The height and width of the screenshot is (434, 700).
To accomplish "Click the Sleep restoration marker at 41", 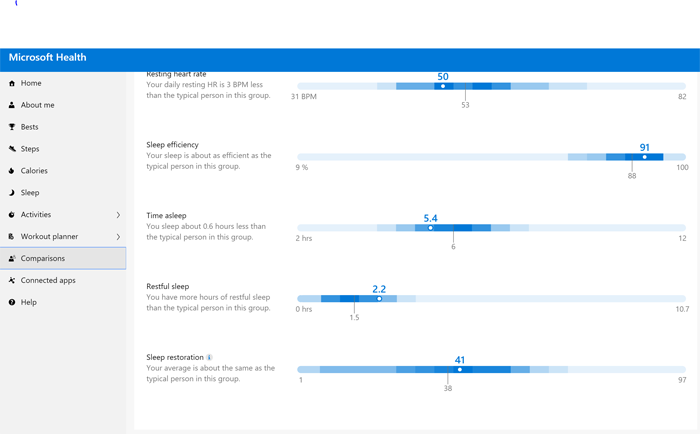I will click(460, 370).
